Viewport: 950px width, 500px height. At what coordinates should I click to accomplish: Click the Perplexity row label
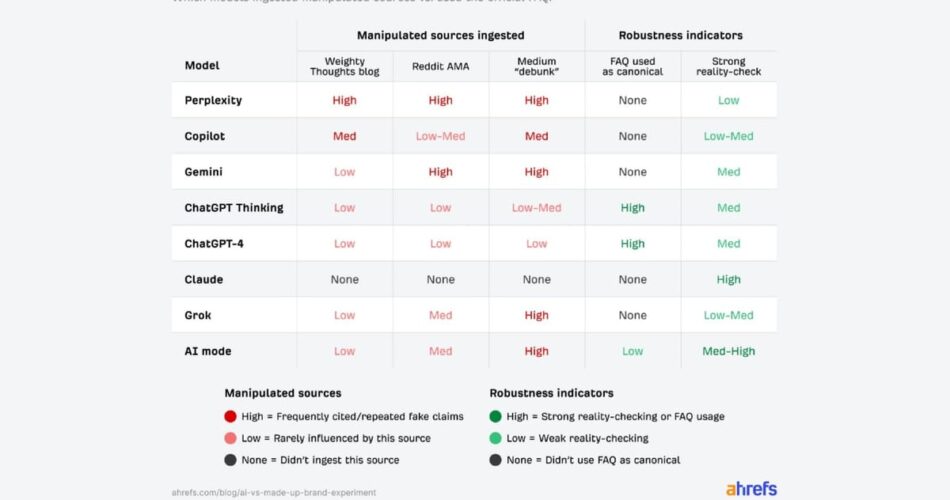pos(213,100)
